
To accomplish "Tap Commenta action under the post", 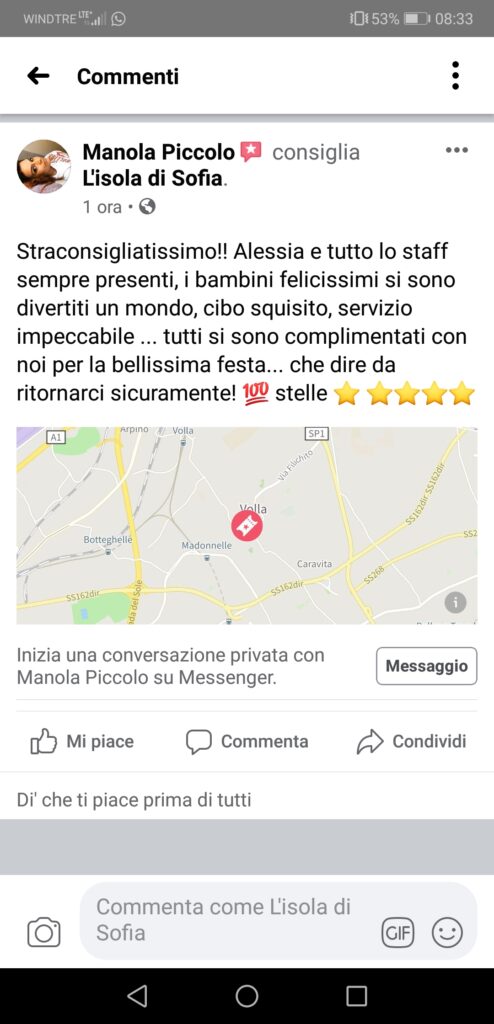I will tap(247, 741).
